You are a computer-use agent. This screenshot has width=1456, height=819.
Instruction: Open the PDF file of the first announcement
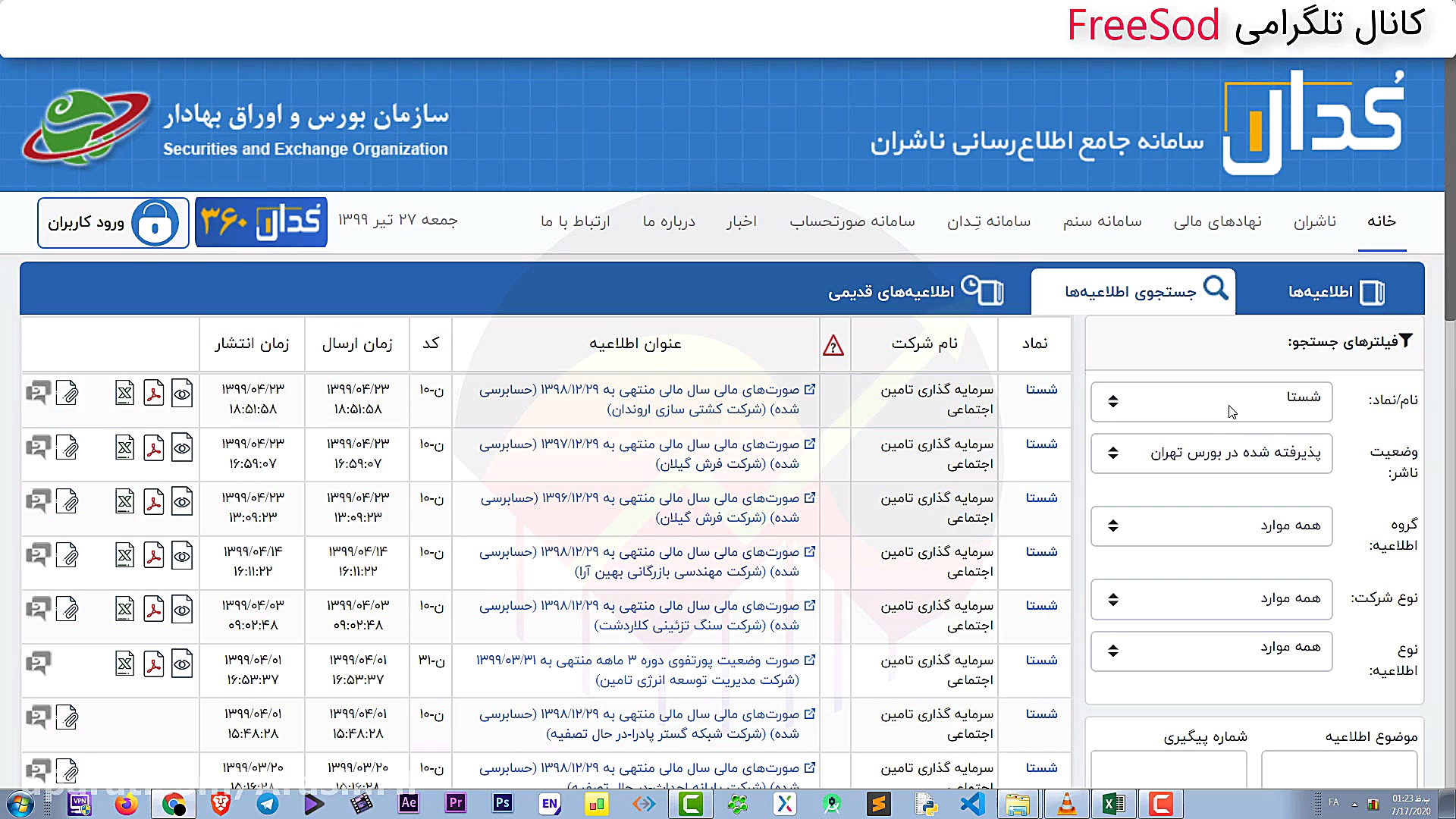pyautogui.click(x=154, y=393)
